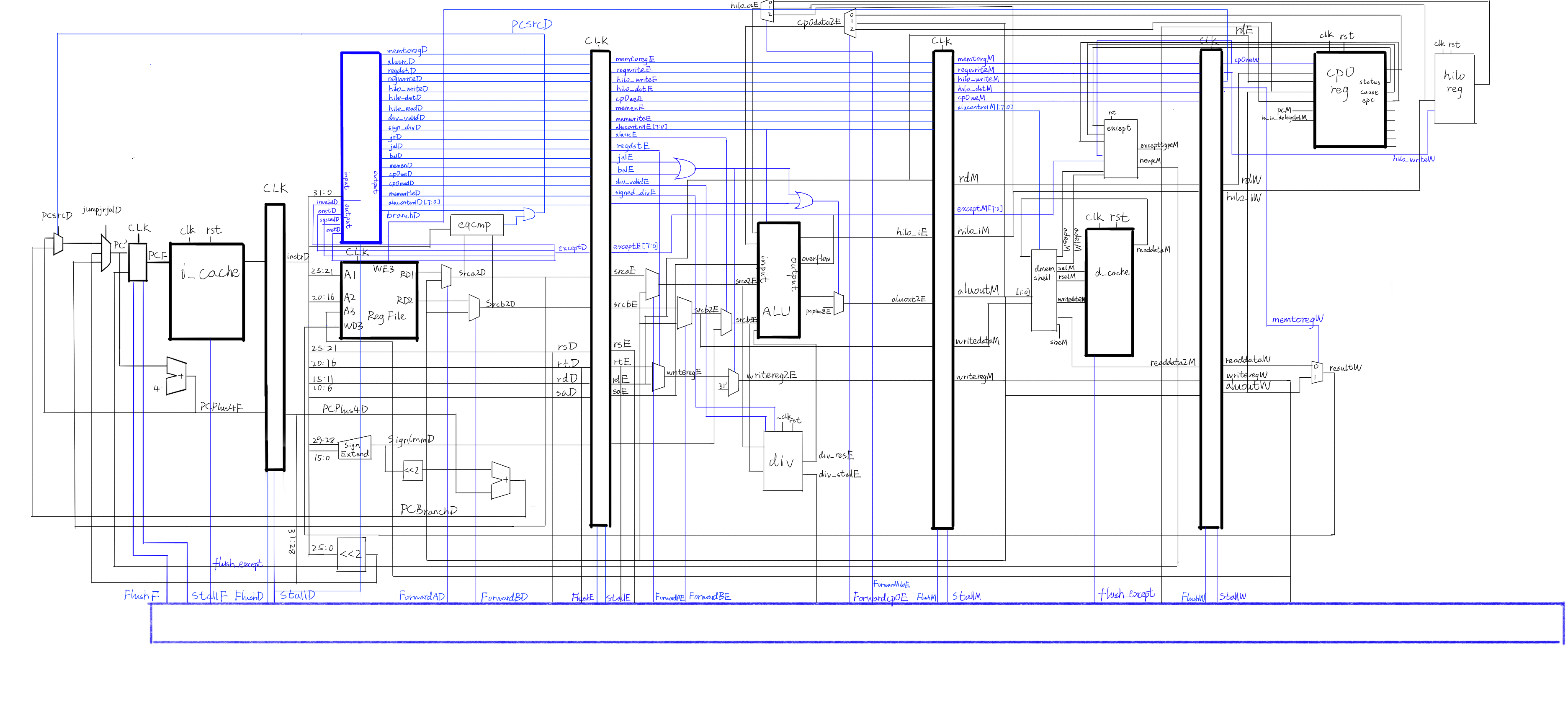Select the StallD control label
Viewport: 1568px width, 714px height.
coord(298,595)
